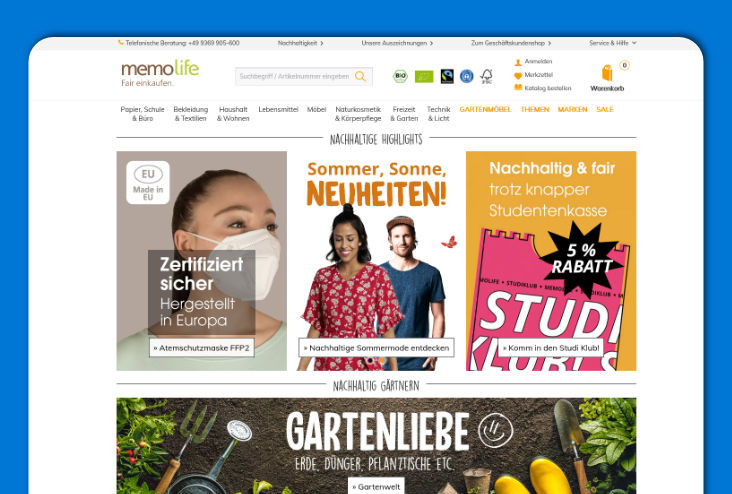Open the Bekleidung & Textilien menu
Image resolution: width=732 pixels, height=494 pixels.
190,113
